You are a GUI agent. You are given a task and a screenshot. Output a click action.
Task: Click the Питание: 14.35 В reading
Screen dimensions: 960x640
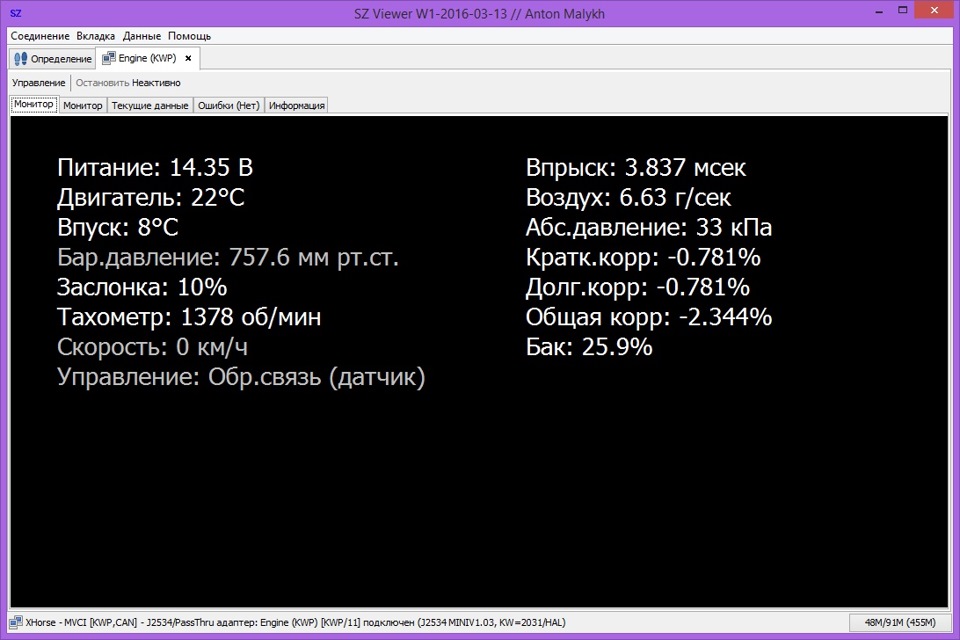coord(155,167)
